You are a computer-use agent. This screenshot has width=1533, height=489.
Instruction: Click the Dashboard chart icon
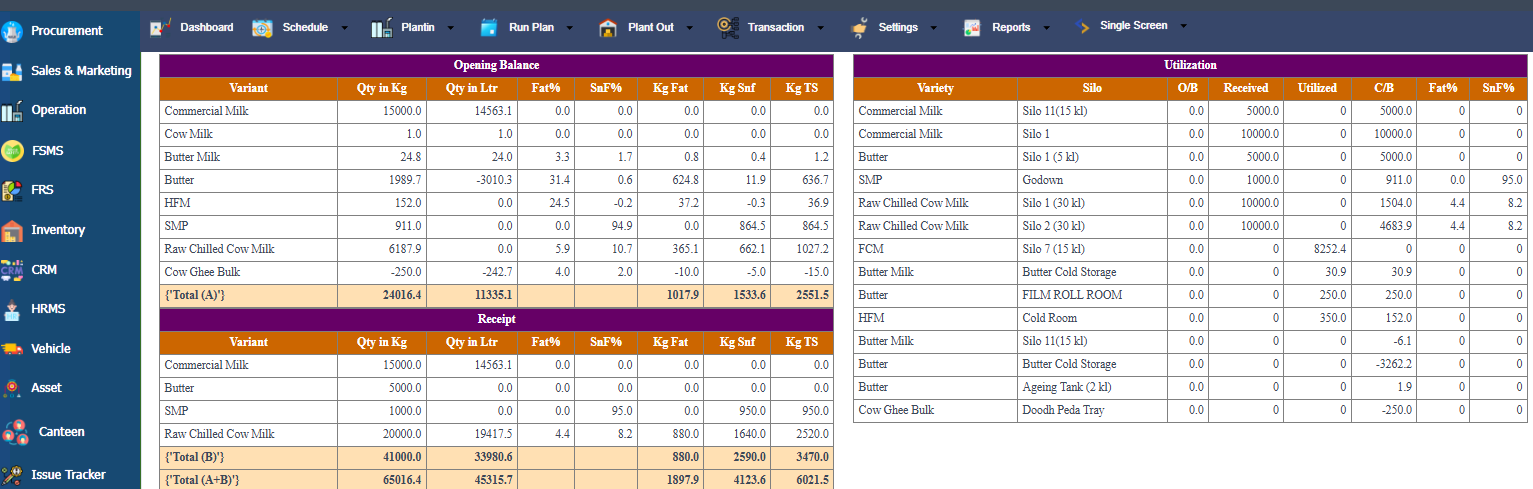tap(160, 28)
